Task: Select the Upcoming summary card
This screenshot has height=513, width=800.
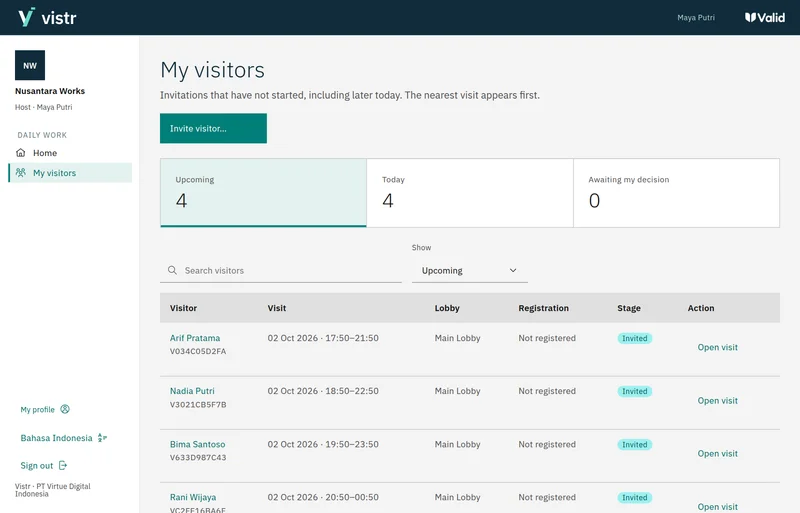Action: (x=263, y=193)
